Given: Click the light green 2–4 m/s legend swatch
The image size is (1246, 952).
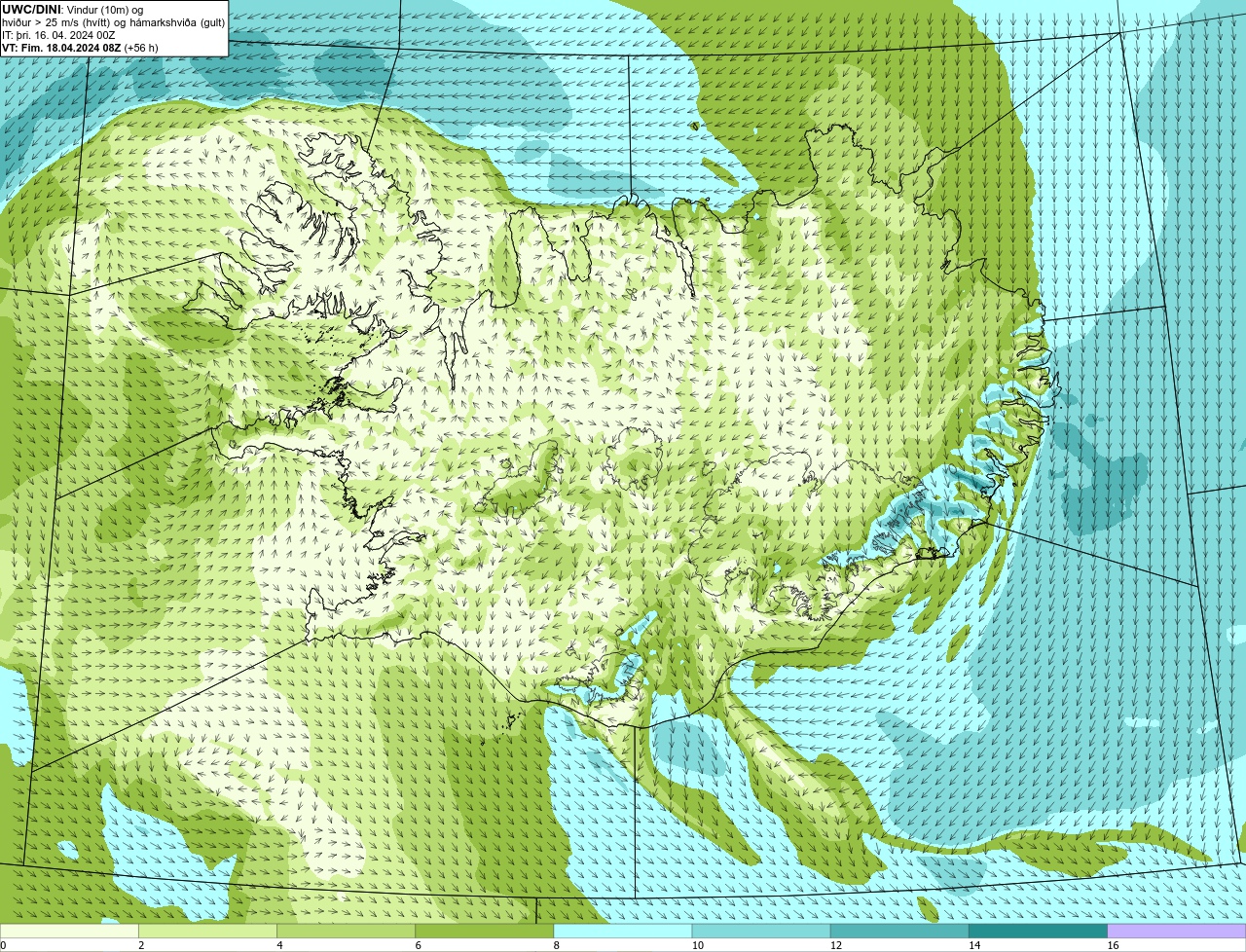Looking at the screenshot, I should pyautogui.click(x=207, y=932).
